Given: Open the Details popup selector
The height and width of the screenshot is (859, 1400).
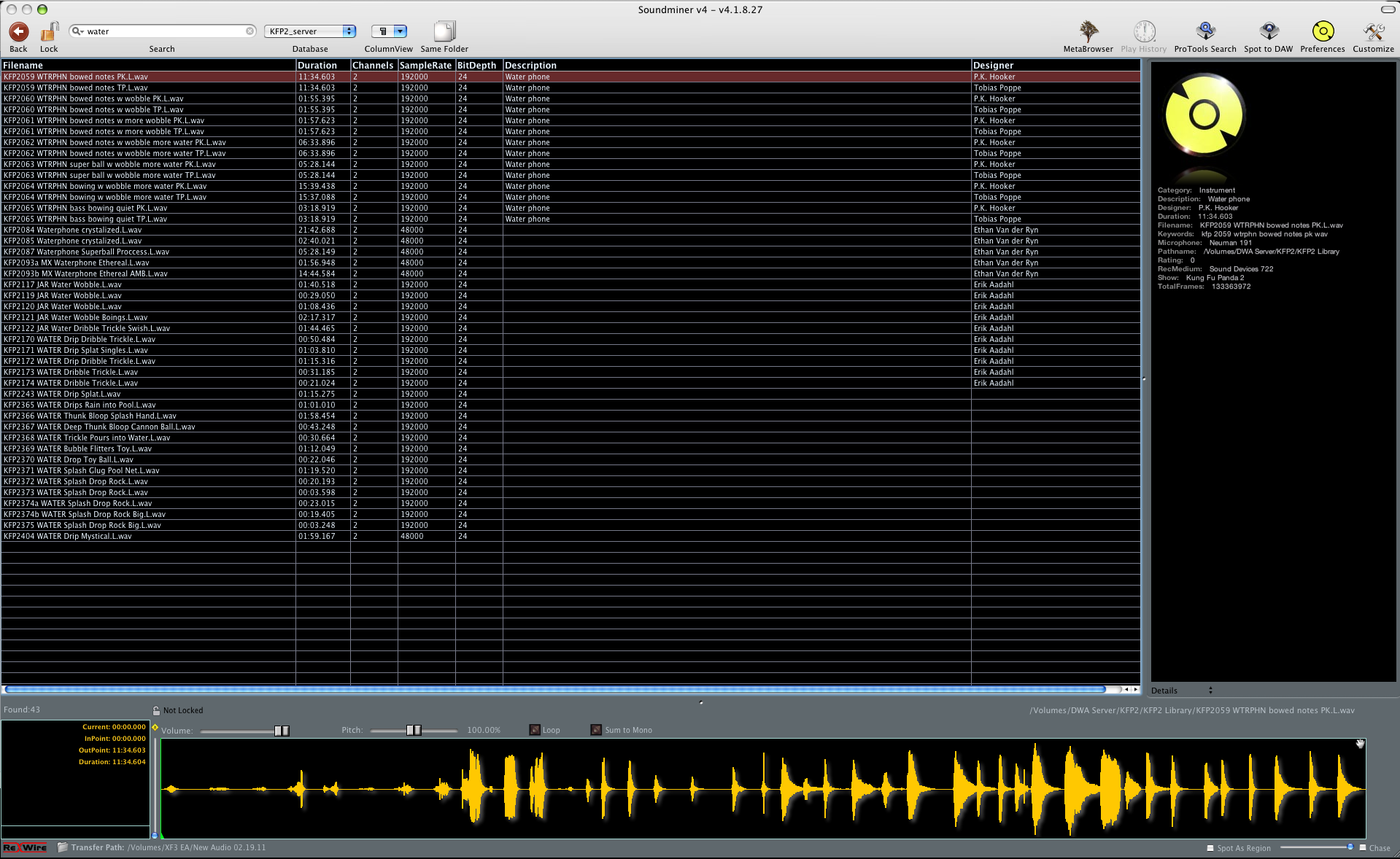Looking at the screenshot, I should coord(1182,691).
